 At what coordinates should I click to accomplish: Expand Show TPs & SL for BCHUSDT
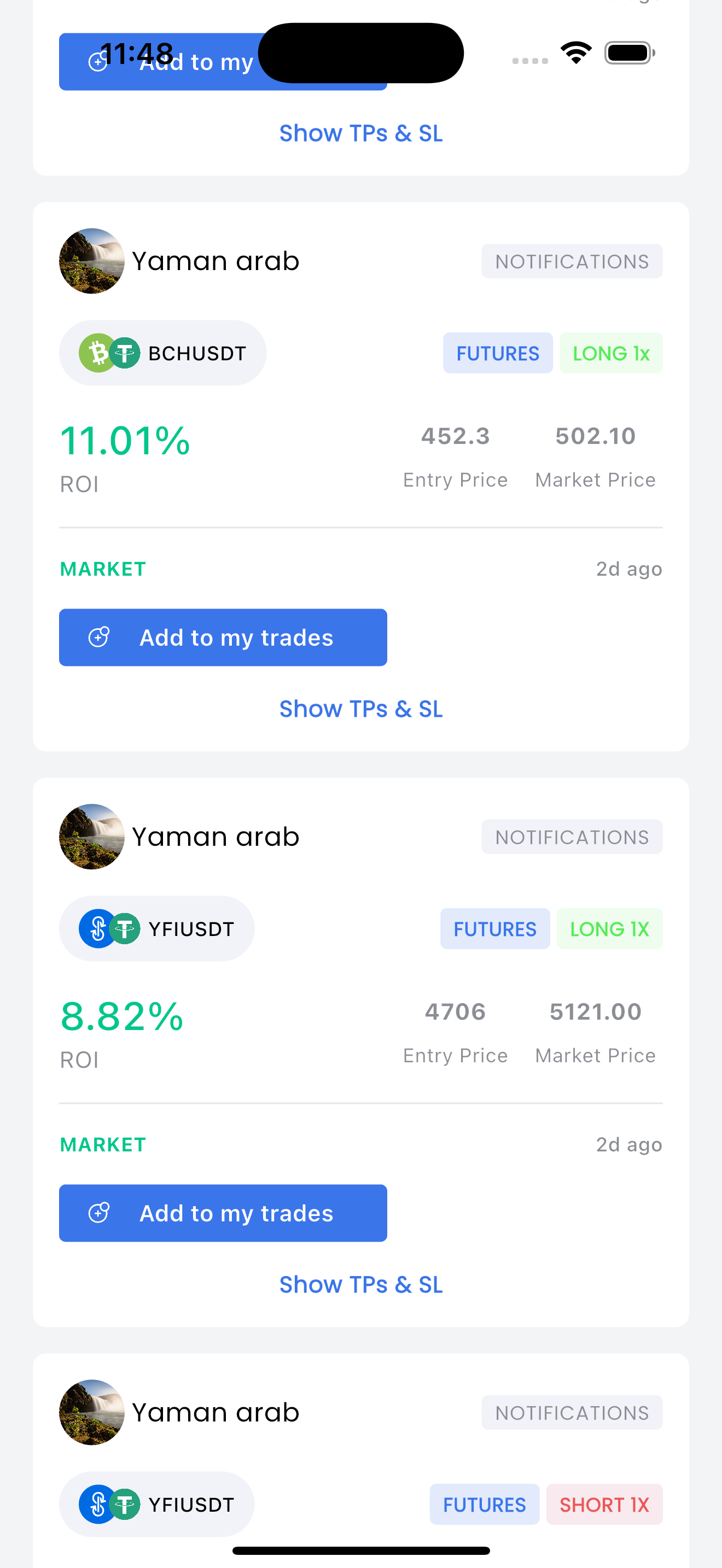tap(361, 709)
